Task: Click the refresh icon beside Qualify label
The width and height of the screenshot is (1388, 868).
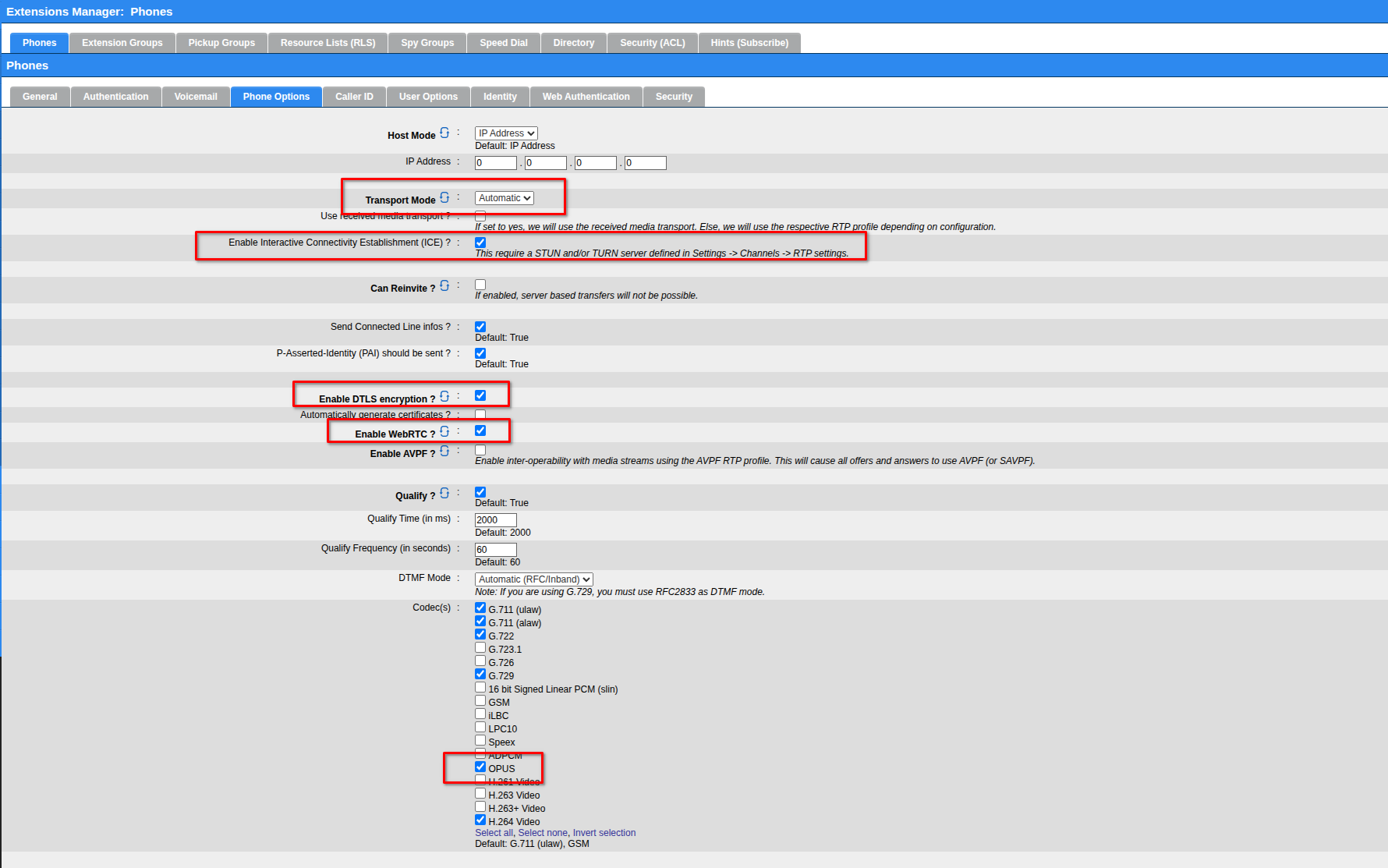Action: (444, 494)
